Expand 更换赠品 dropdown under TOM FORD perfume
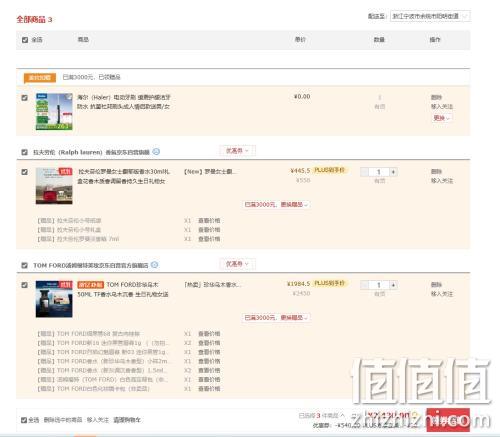 [276, 317]
